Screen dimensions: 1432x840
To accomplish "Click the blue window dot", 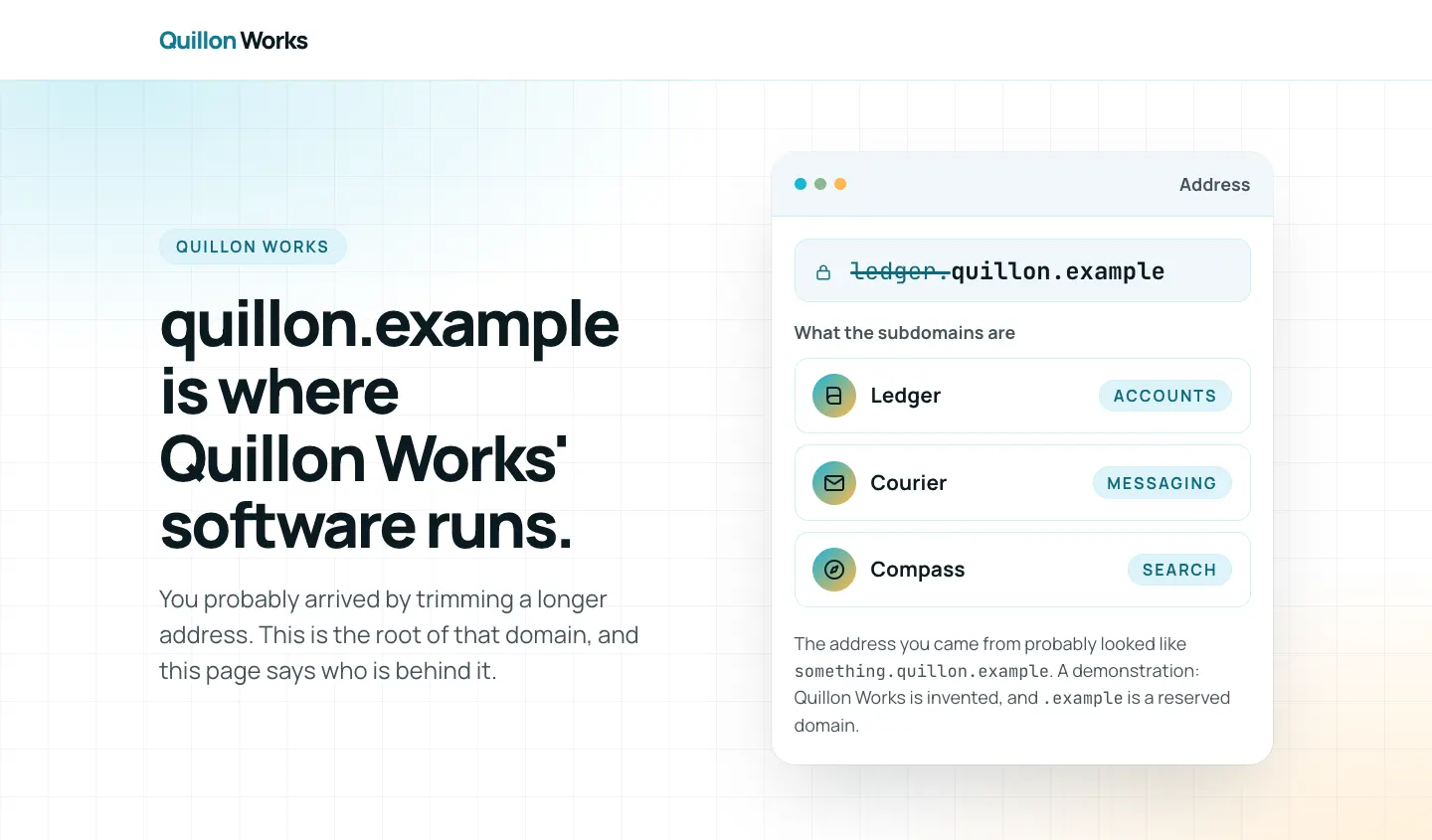I will pos(801,184).
